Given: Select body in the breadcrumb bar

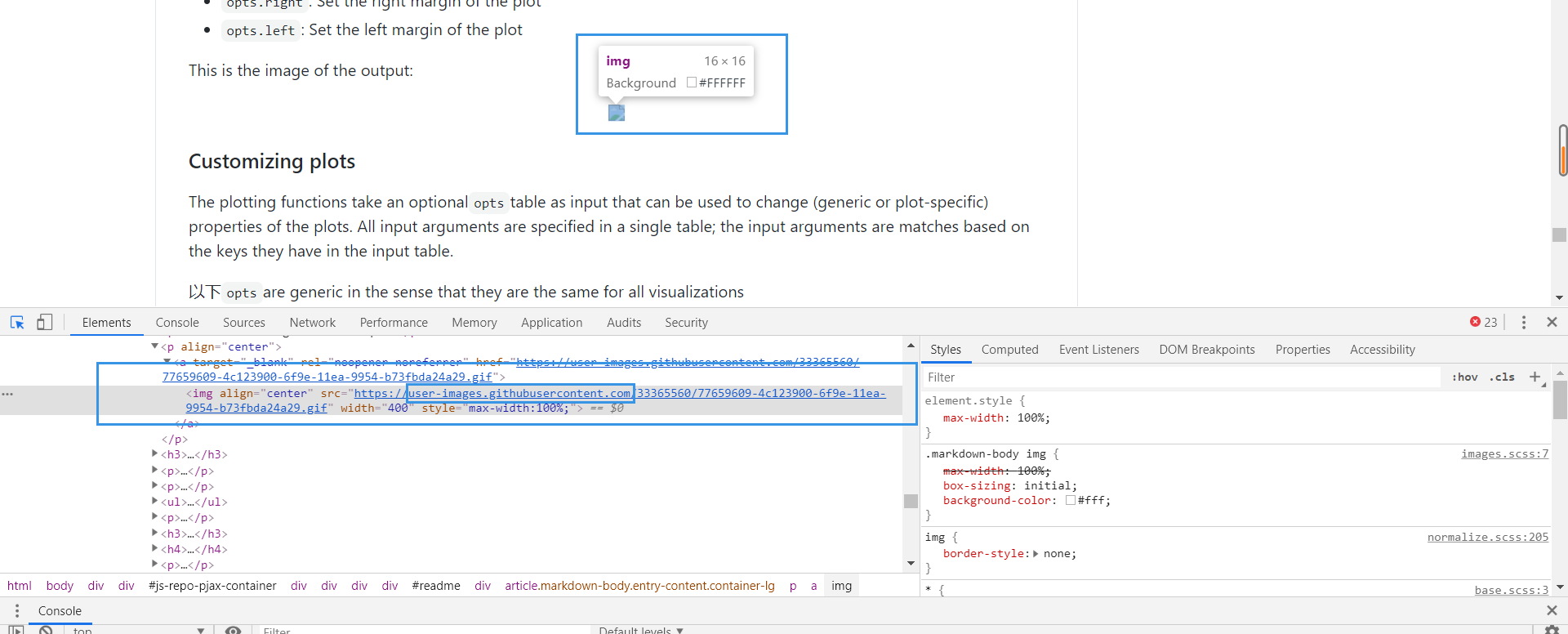Looking at the screenshot, I should click(60, 586).
